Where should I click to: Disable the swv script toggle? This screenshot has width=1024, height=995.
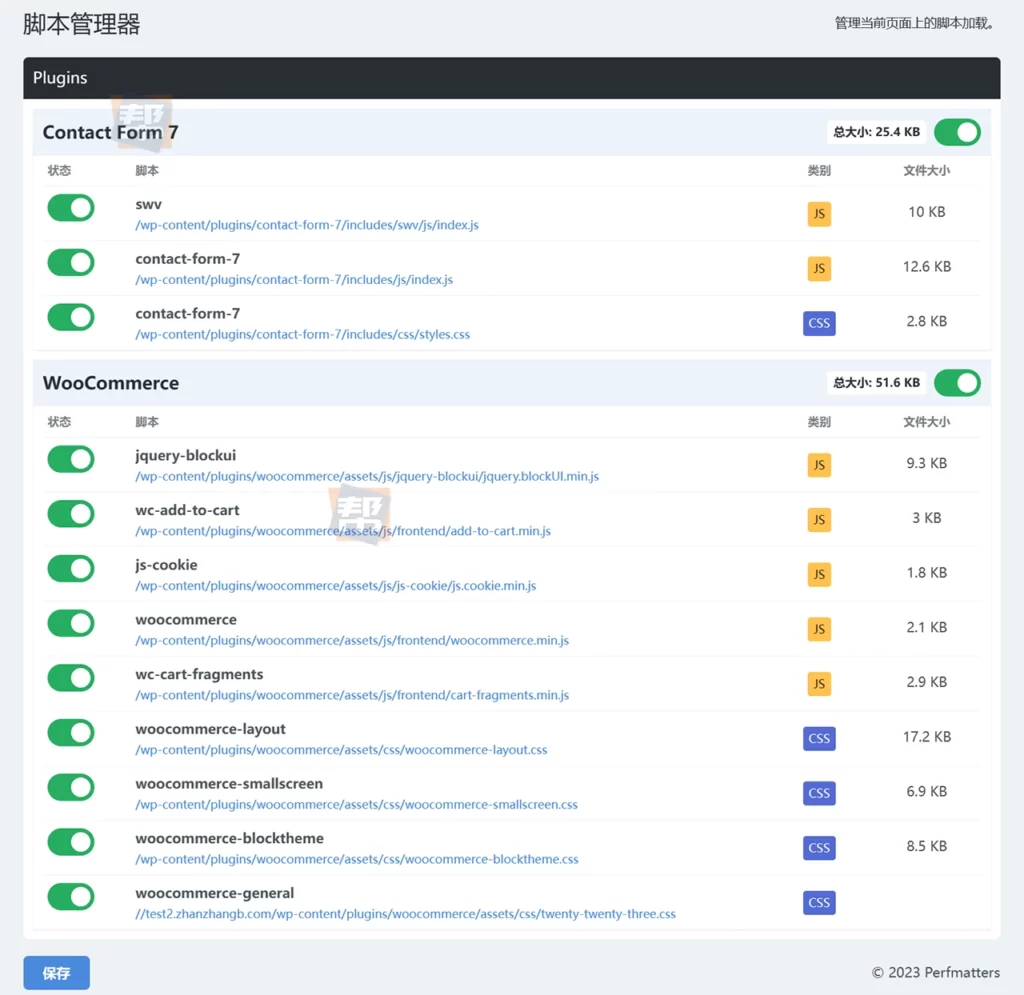click(71, 208)
